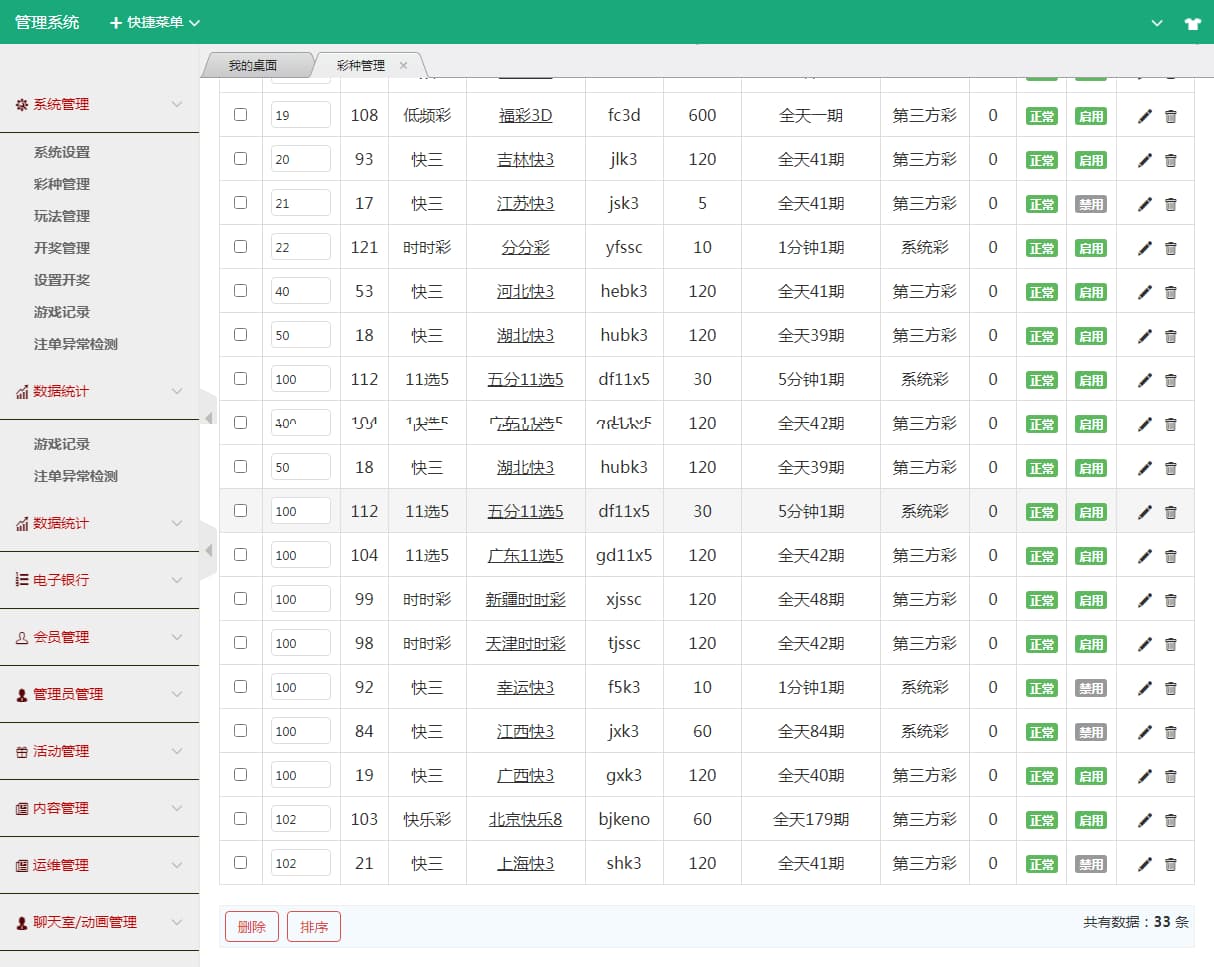Open 玩法管理 in the sidebar
The width and height of the screenshot is (1214, 967).
62,216
